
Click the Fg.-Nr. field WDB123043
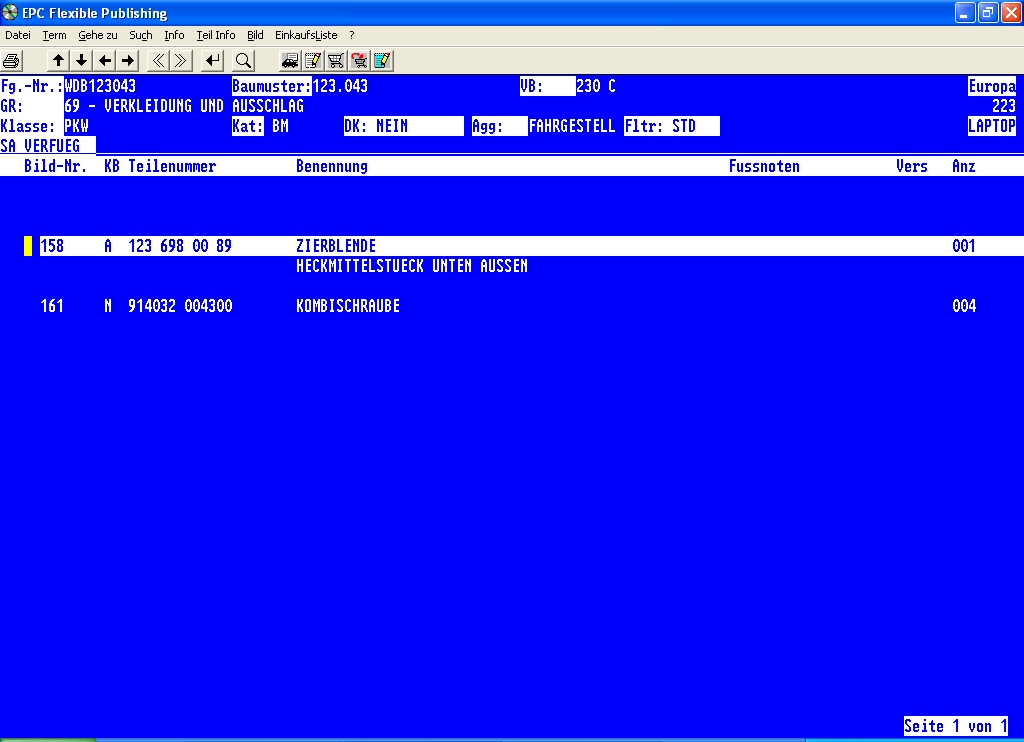[100, 86]
